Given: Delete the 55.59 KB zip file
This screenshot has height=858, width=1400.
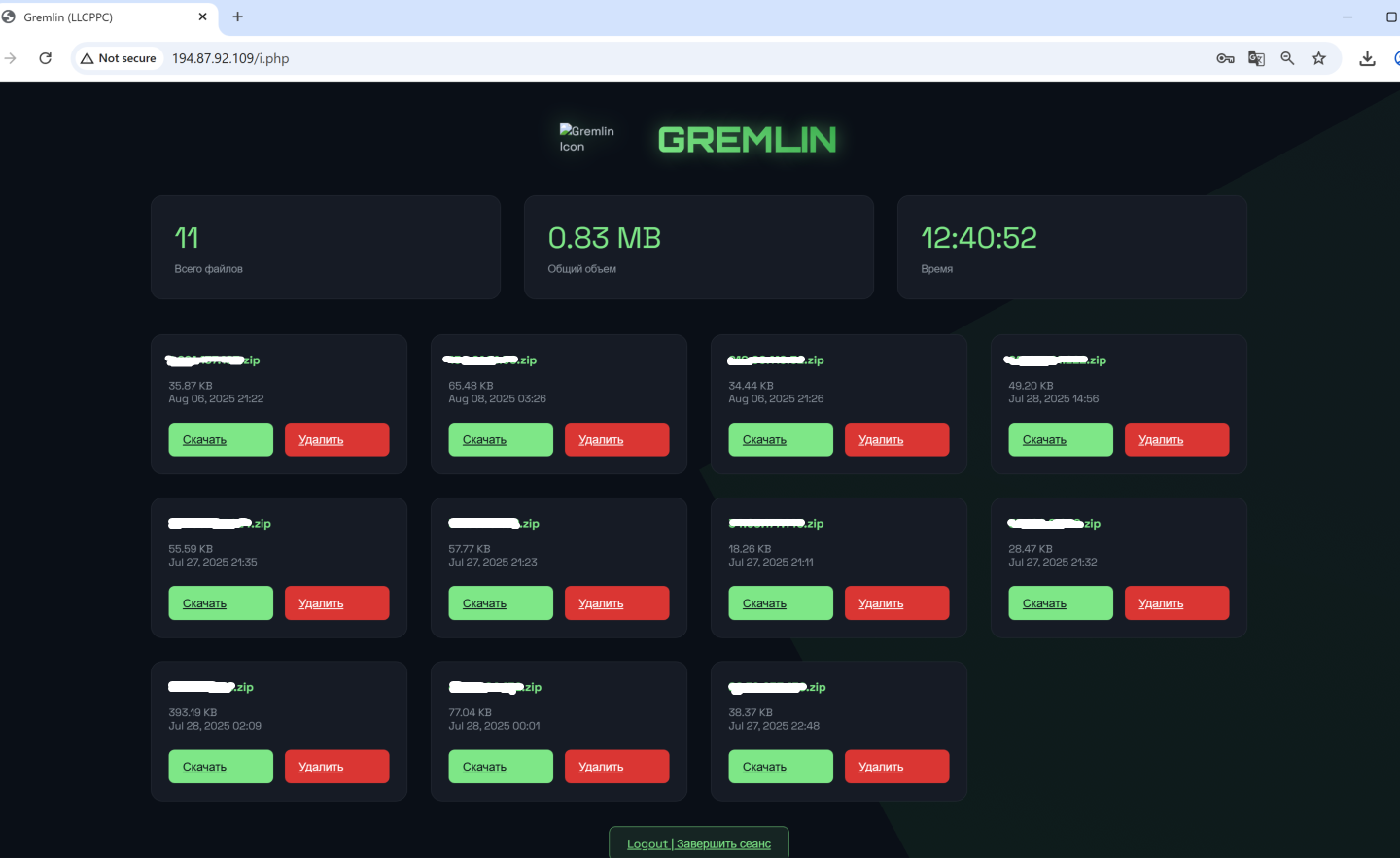Looking at the screenshot, I should click(337, 602).
